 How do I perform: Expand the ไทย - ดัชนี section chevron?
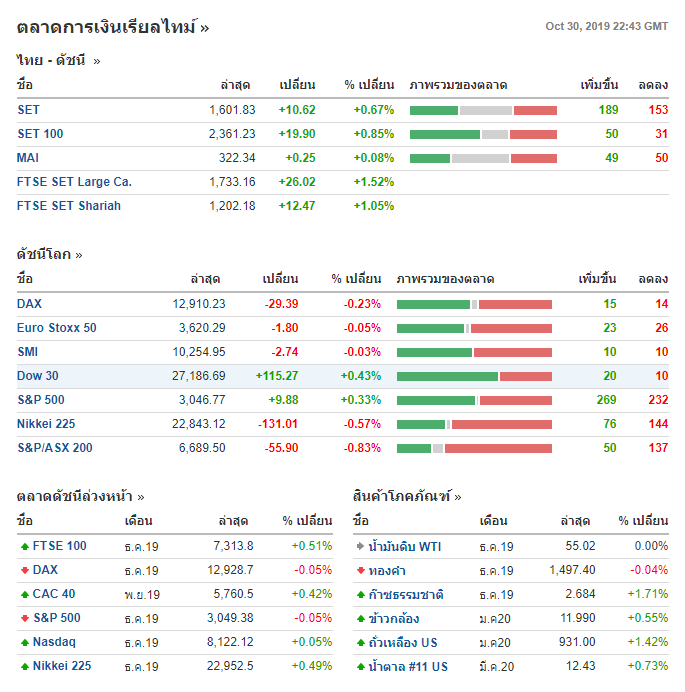pyautogui.click(x=97, y=61)
